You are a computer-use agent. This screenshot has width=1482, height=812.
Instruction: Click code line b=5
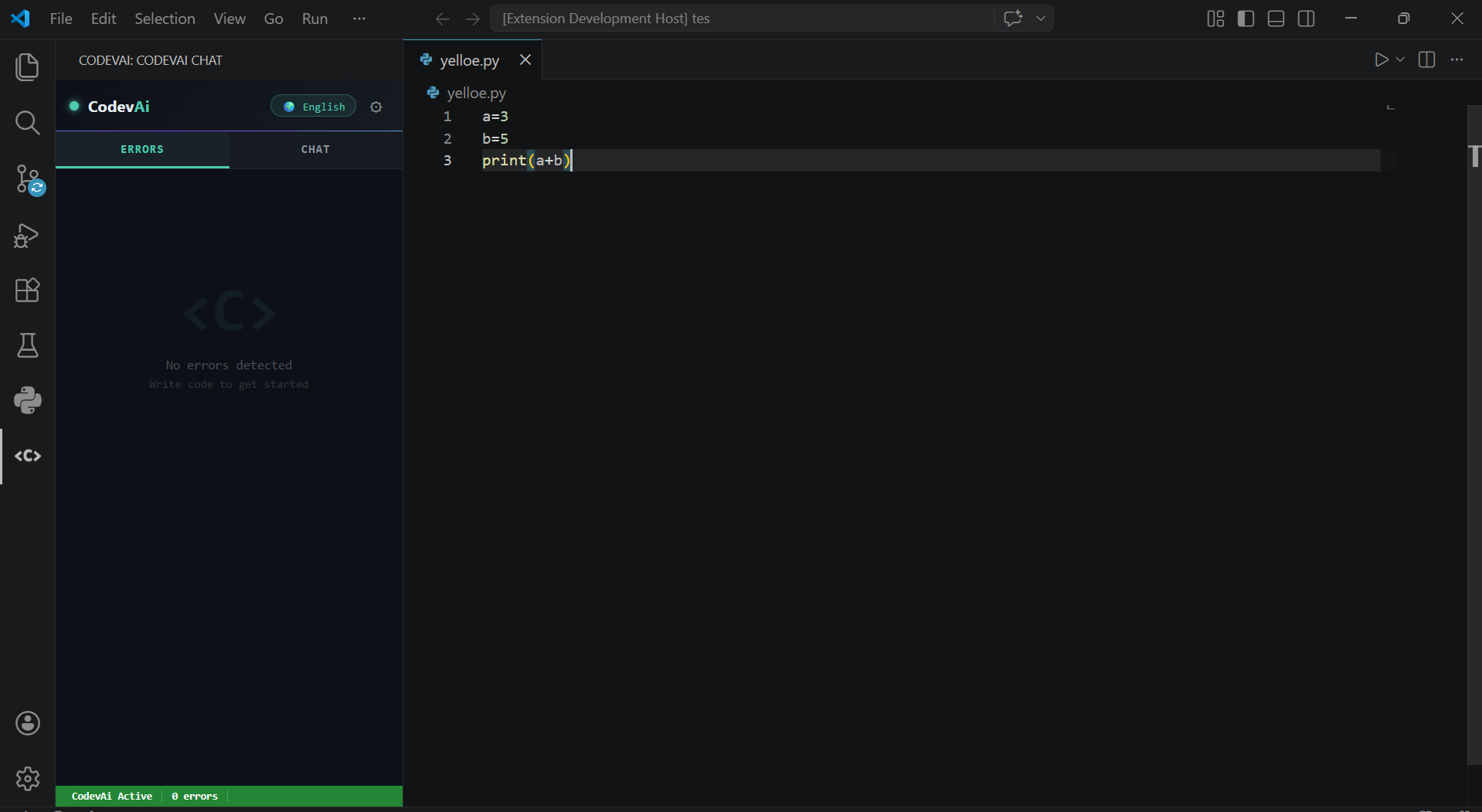coord(495,139)
